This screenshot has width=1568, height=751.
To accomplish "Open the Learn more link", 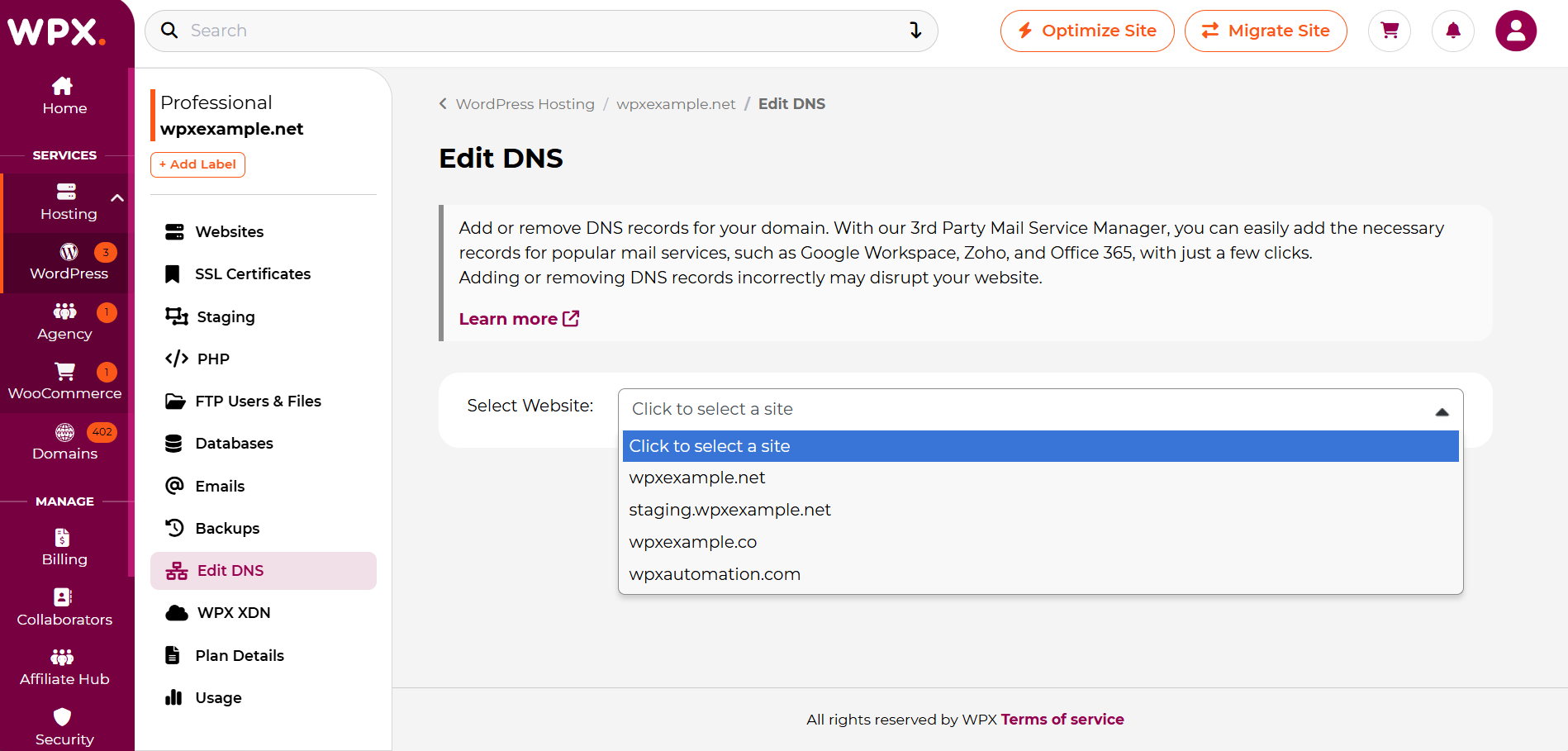I will point(519,319).
